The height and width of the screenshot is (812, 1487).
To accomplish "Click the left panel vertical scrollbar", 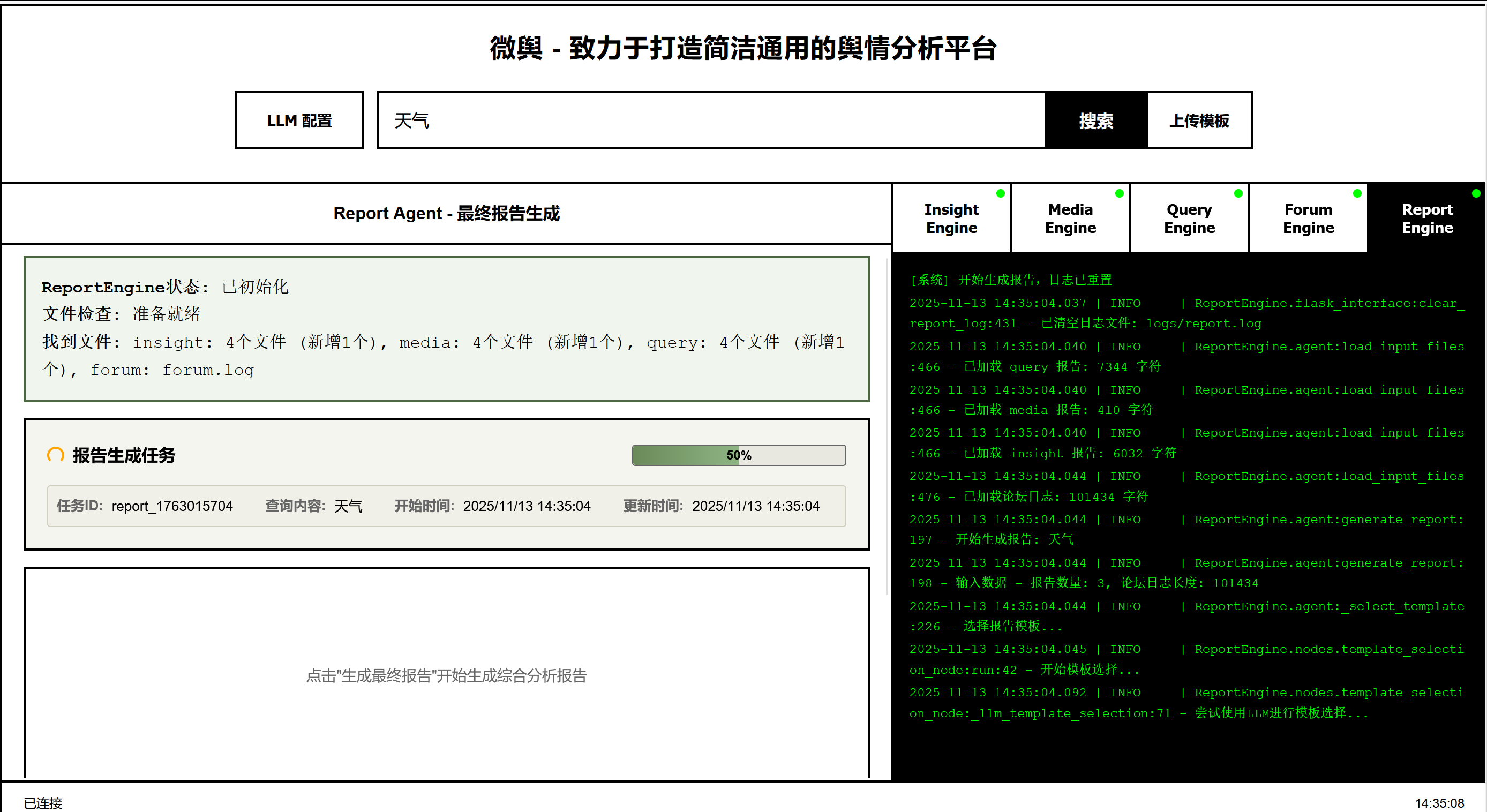I will click(x=887, y=426).
